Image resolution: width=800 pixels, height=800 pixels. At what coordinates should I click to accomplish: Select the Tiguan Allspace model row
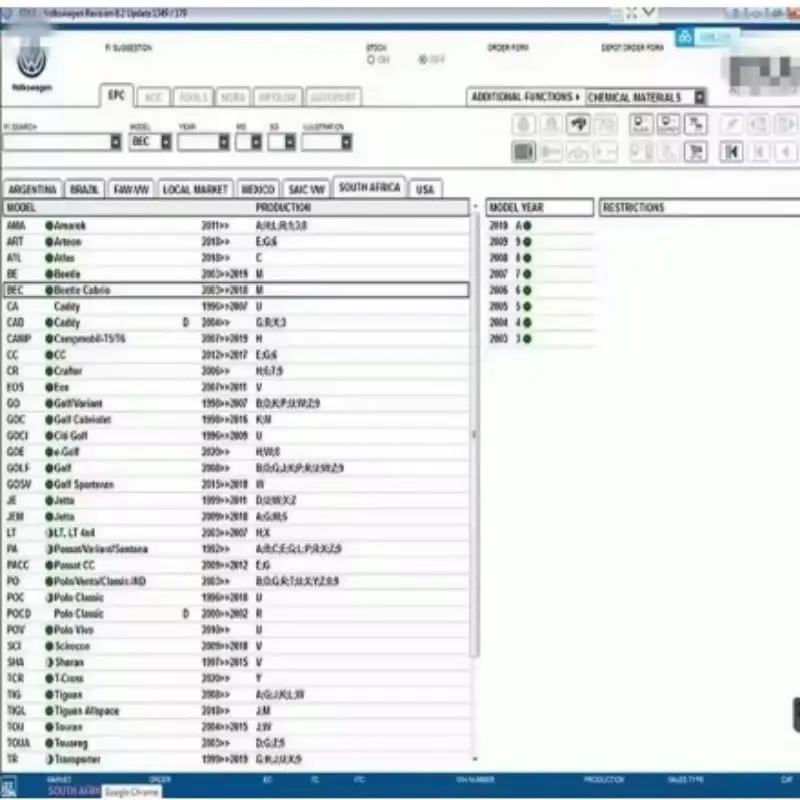[x=236, y=711]
